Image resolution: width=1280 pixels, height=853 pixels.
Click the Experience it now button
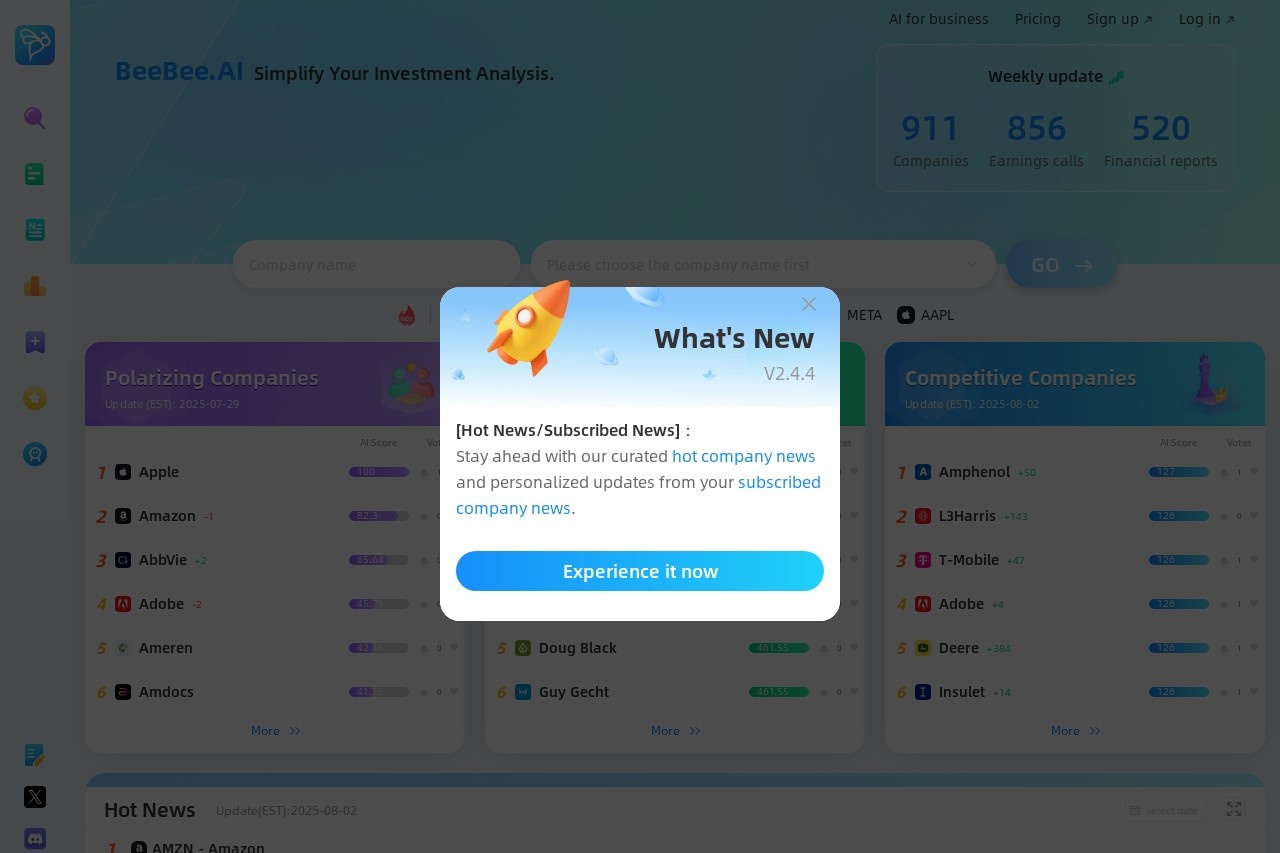tap(640, 571)
